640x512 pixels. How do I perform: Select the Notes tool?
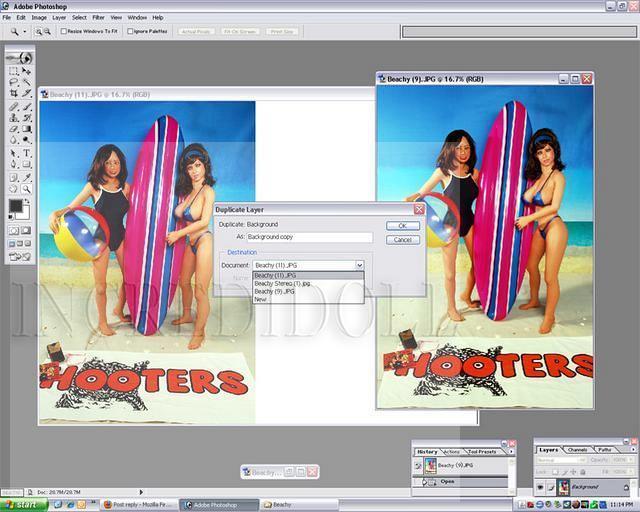[13, 178]
